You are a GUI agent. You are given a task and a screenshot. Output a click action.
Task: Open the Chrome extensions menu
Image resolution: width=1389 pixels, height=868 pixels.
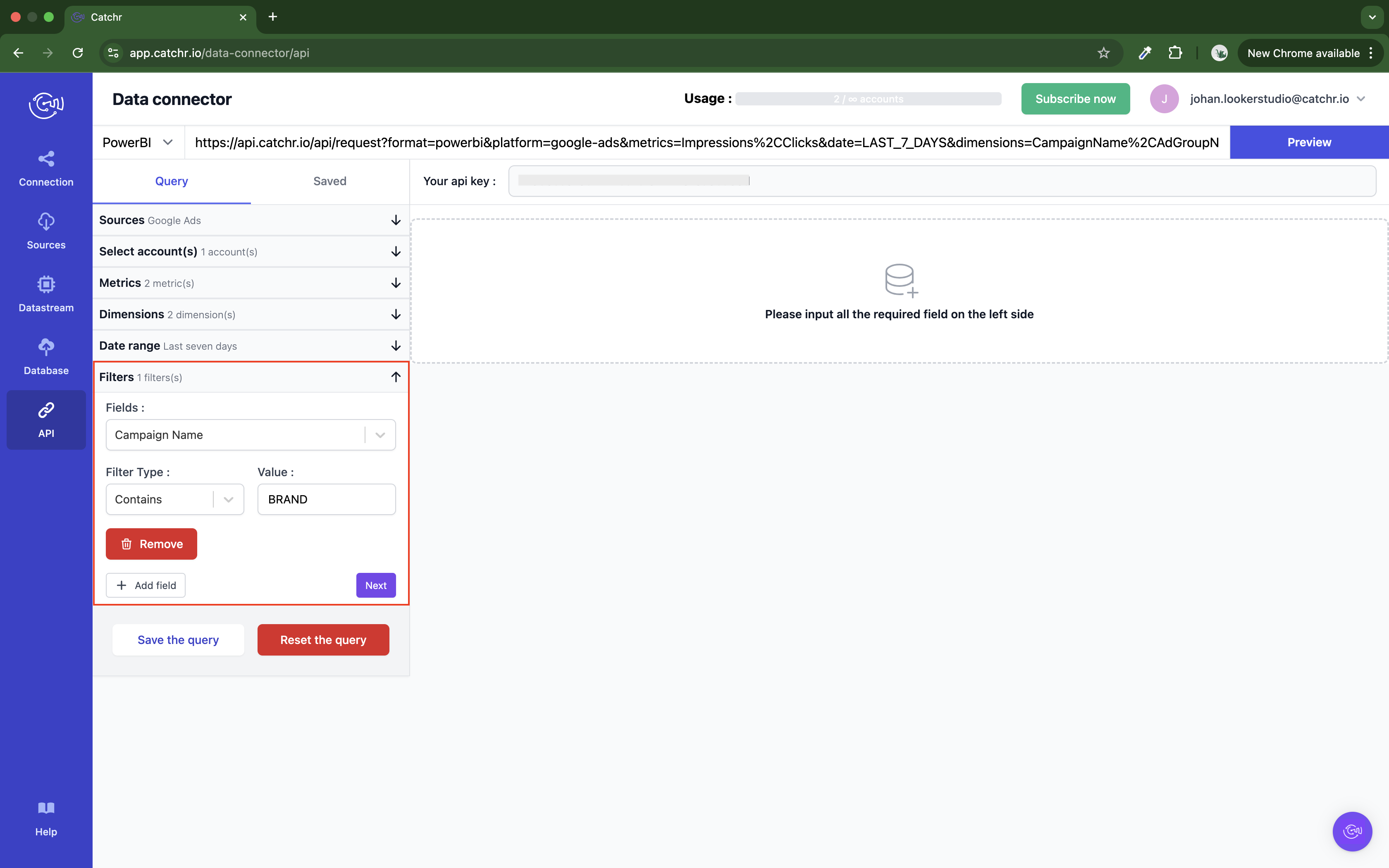[x=1175, y=53]
